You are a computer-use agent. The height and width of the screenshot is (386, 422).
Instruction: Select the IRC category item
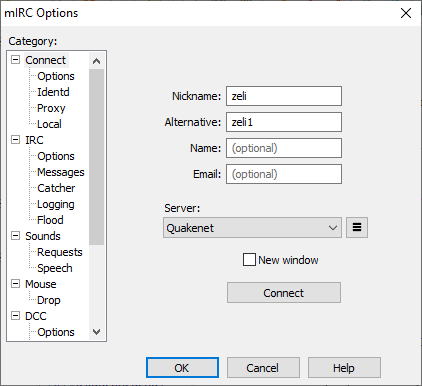34,140
